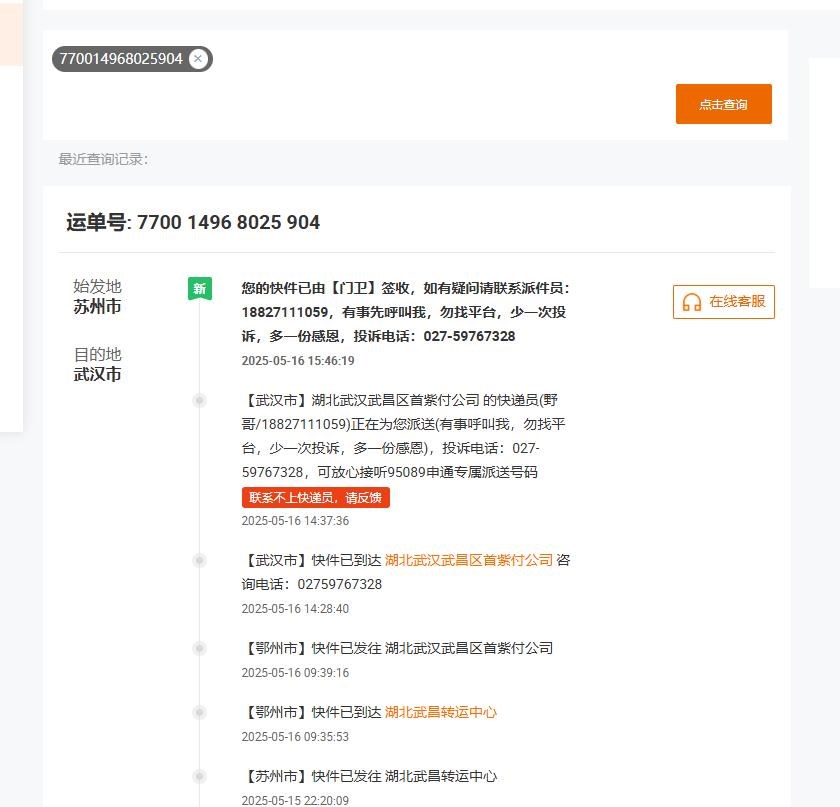Click timeline dot for 14:28:40 arrival entry
The image size is (840, 807).
coord(199,561)
